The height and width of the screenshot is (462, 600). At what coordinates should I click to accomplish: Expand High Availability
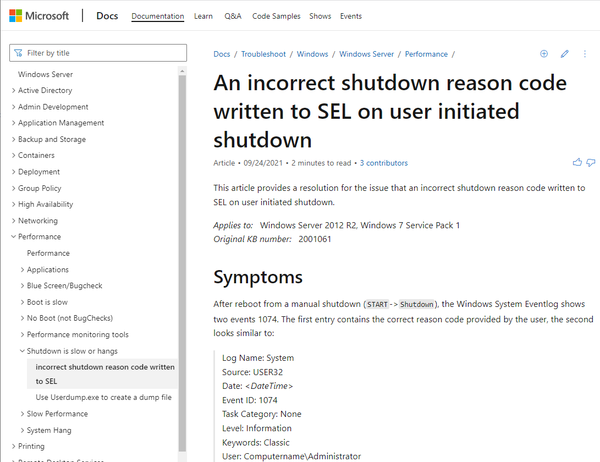point(42,204)
